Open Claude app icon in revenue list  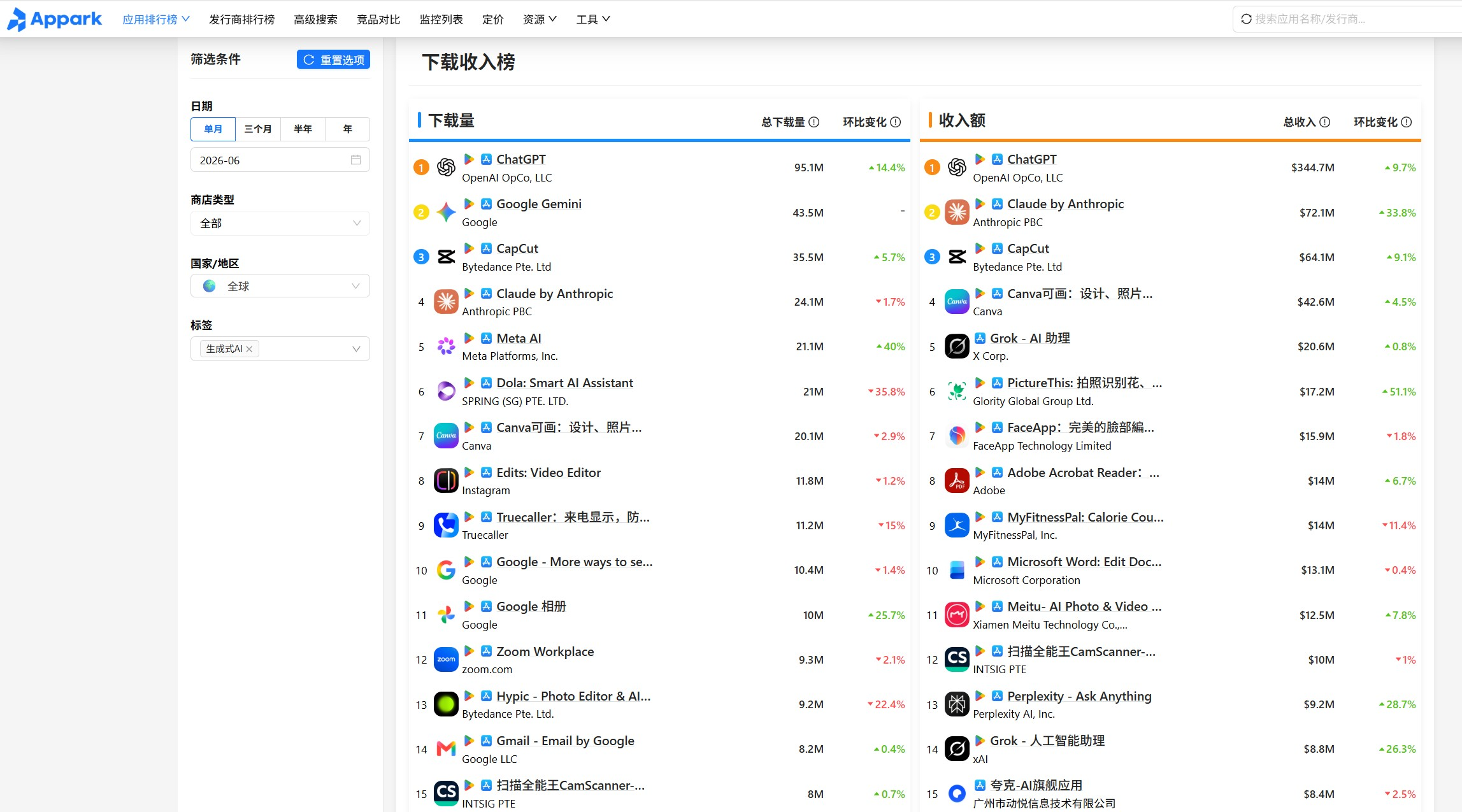pyautogui.click(x=957, y=212)
